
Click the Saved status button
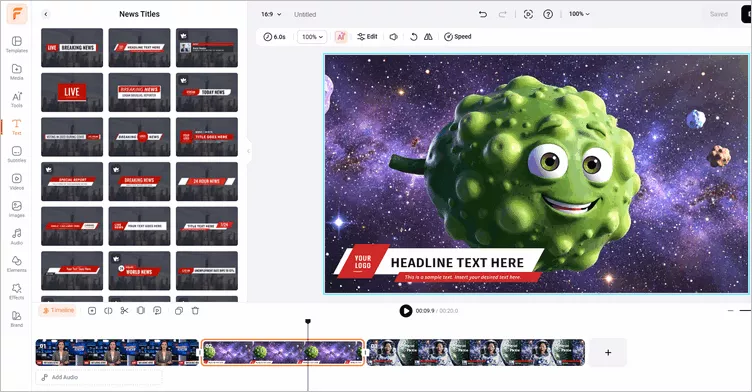[718, 14]
